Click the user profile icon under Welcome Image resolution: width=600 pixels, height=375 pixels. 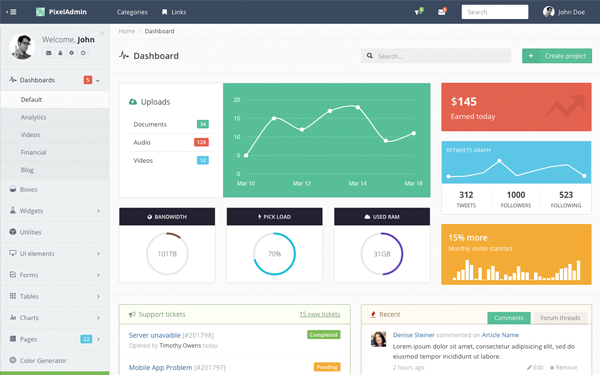pyautogui.click(x=60, y=53)
